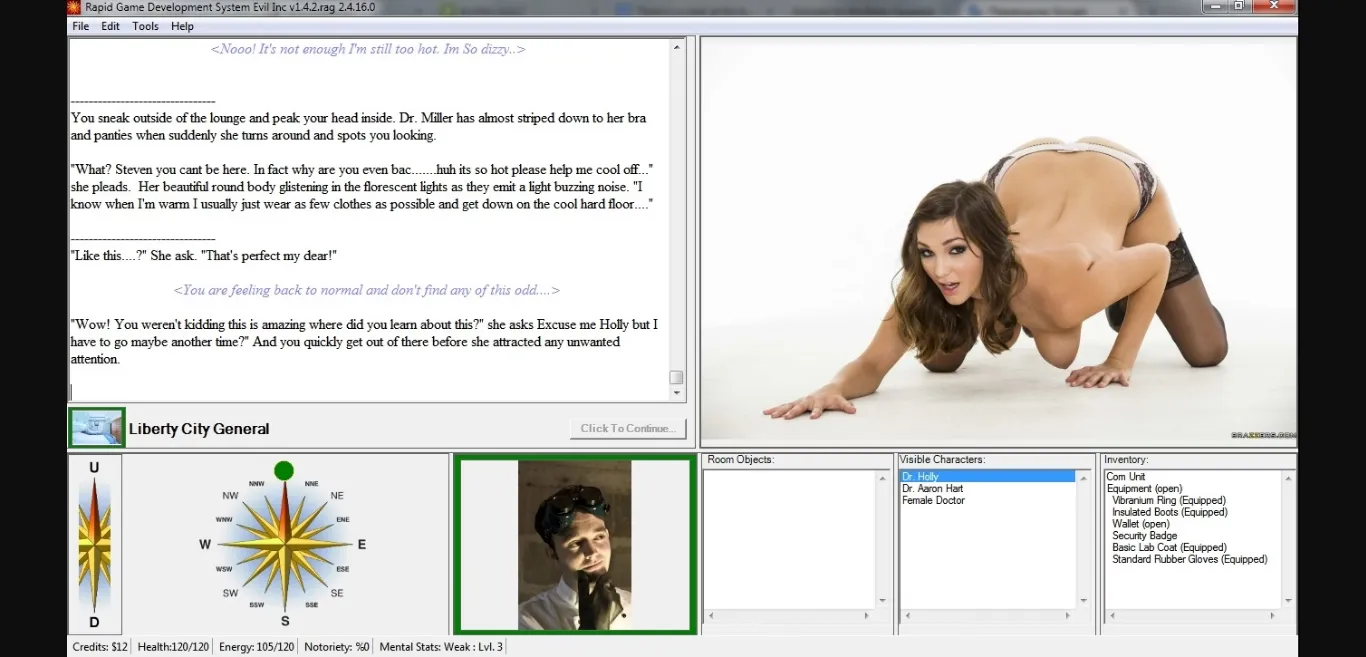Select Com Unit in Inventory
Screen dimensions: 1366x657
1126,477
